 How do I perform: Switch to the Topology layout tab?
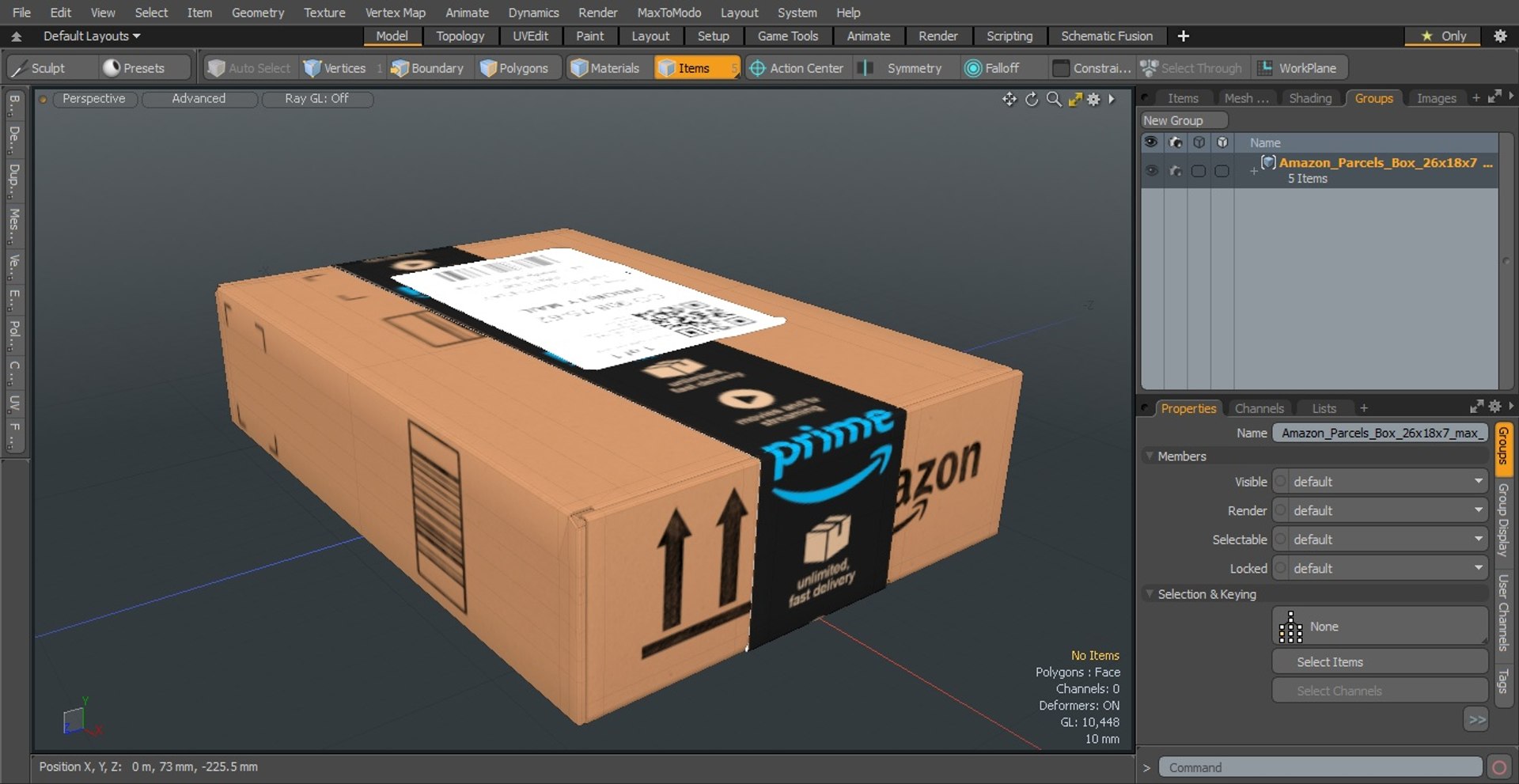click(x=460, y=36)
